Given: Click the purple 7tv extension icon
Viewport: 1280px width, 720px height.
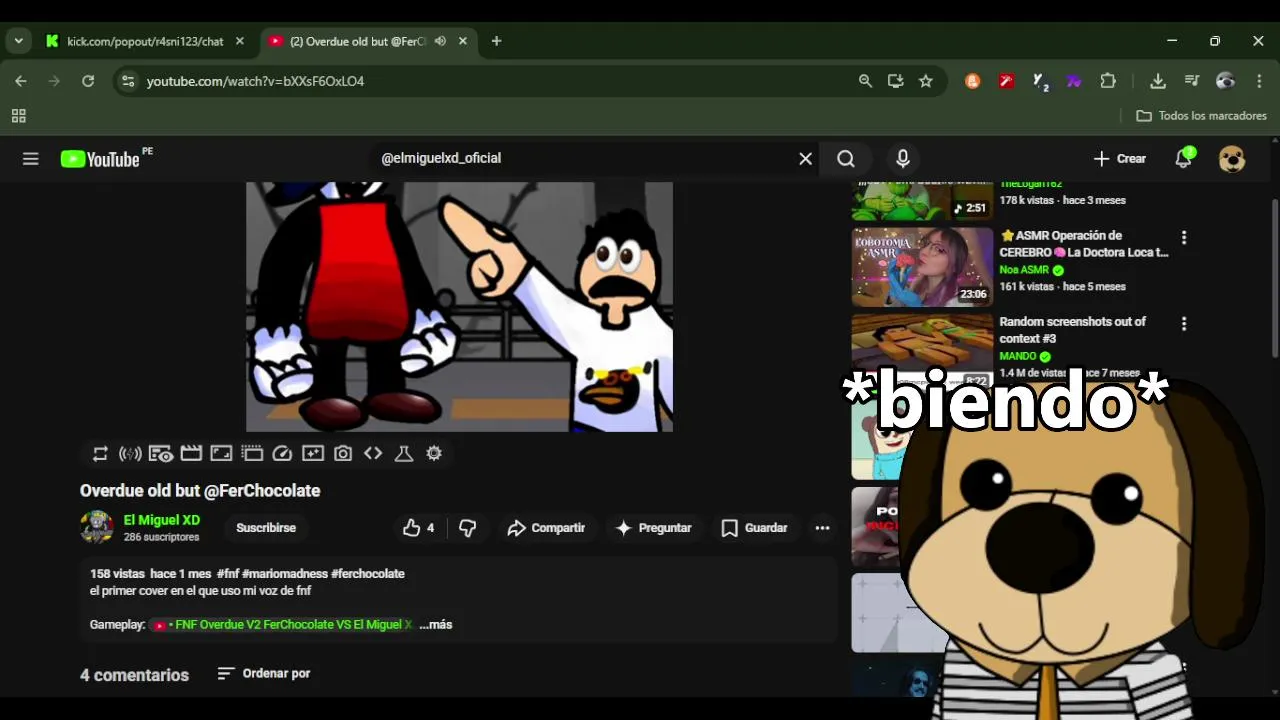Looking at the screenshot, I should pos(1074,81).
